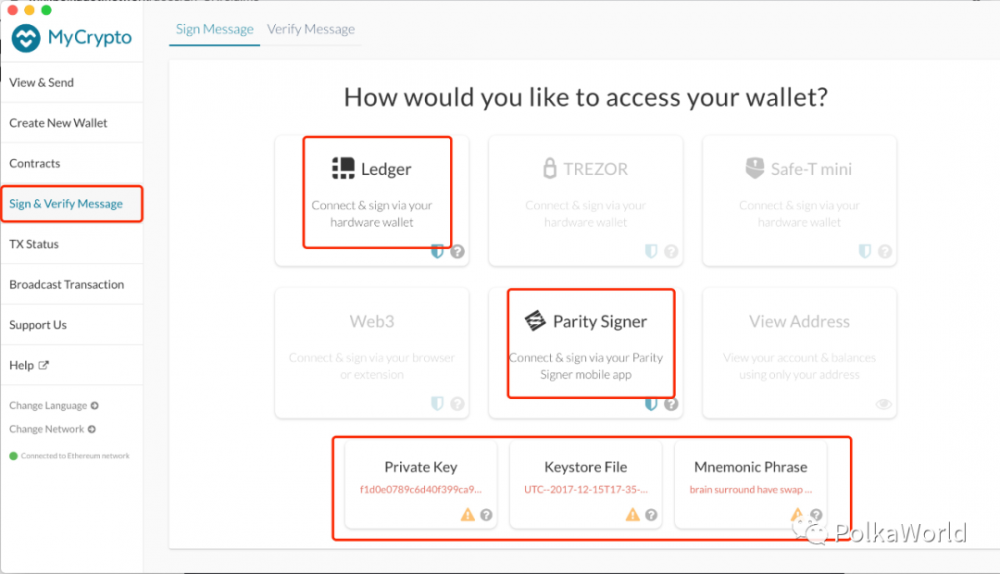Click the Parity Signer shield icon
Screen dimensions: 1000x574
coord(651,404)
